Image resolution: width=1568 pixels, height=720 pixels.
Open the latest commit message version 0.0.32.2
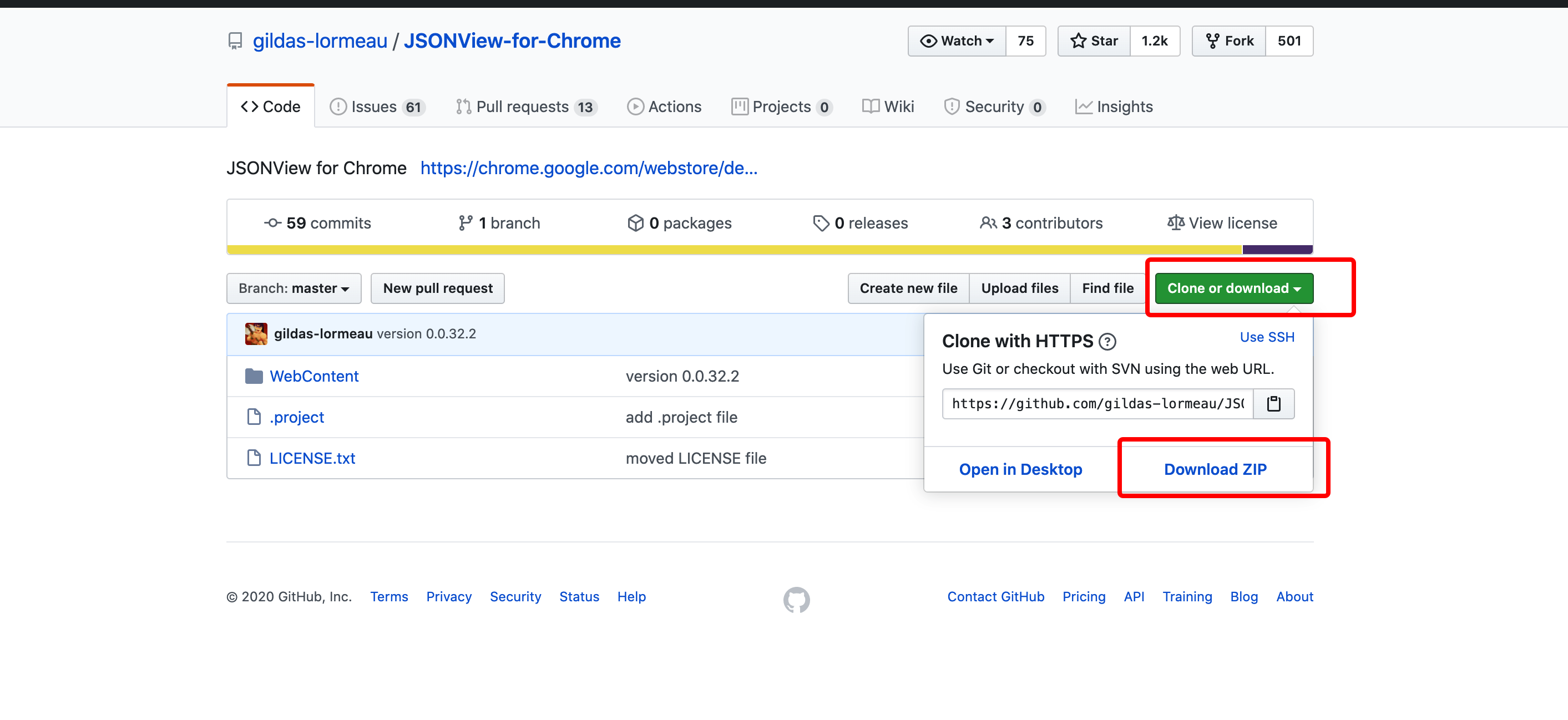point(426,333)
